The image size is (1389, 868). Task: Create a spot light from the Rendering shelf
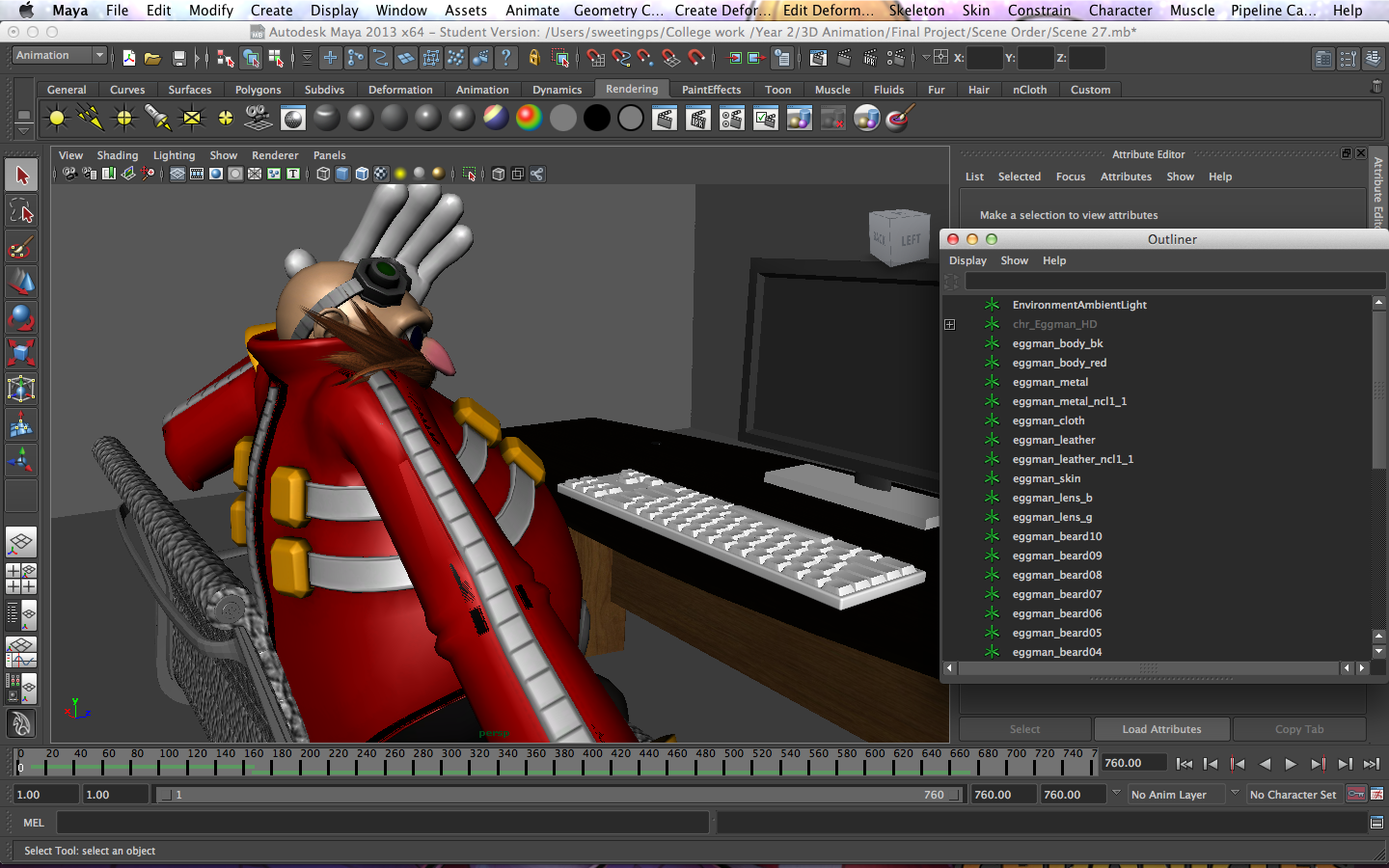pos(157,117)
